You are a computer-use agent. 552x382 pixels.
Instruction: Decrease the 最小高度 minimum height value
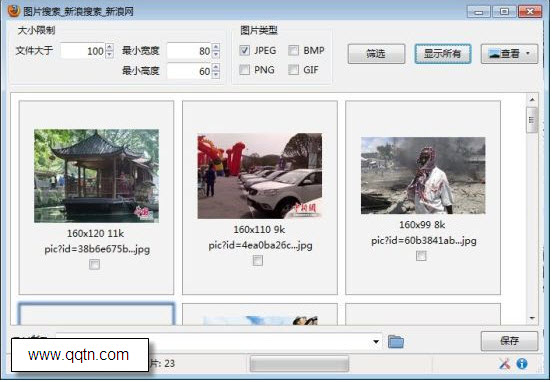click(216, 75)
